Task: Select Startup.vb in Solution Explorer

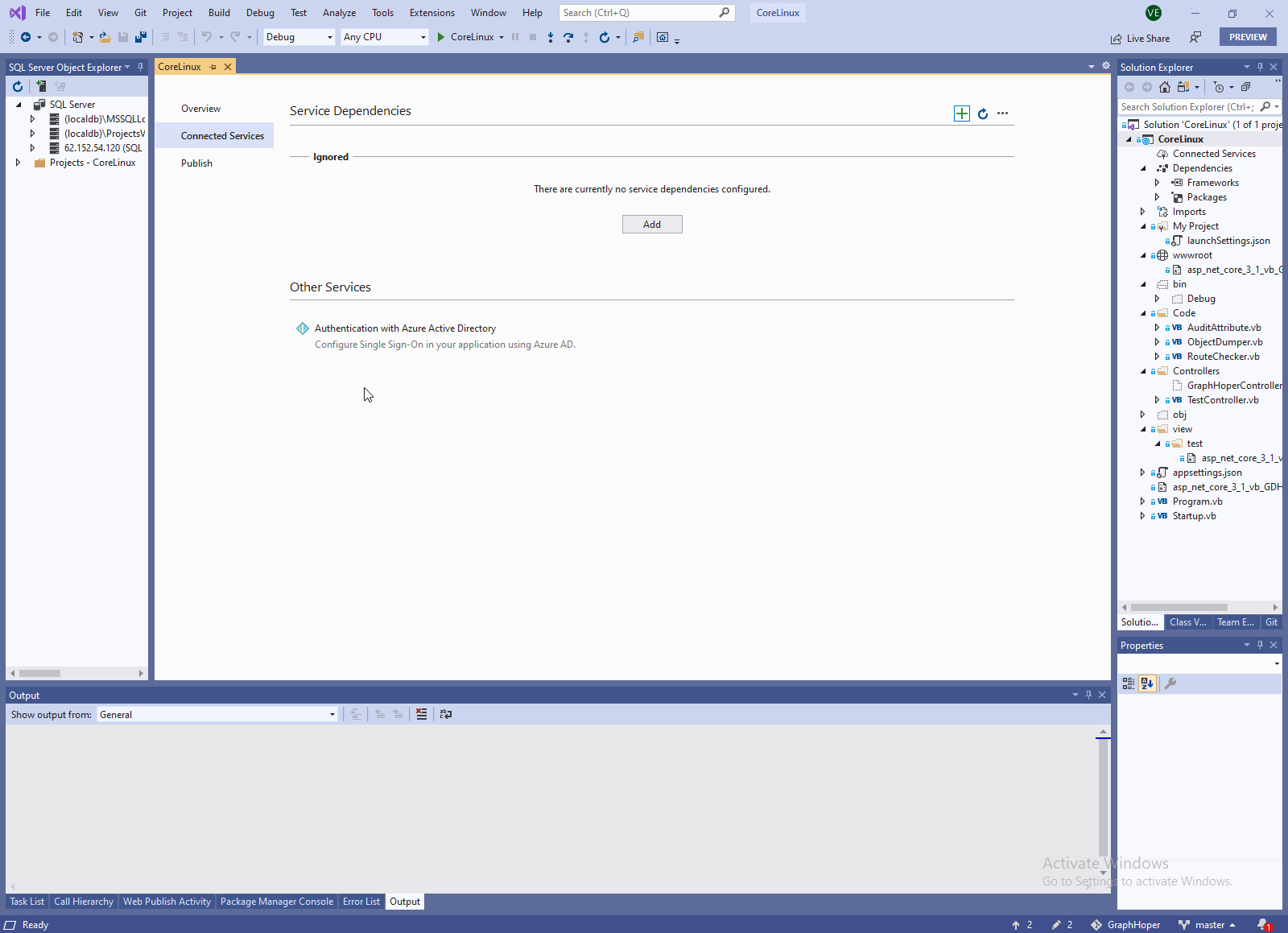Action: coord(1194,516)
